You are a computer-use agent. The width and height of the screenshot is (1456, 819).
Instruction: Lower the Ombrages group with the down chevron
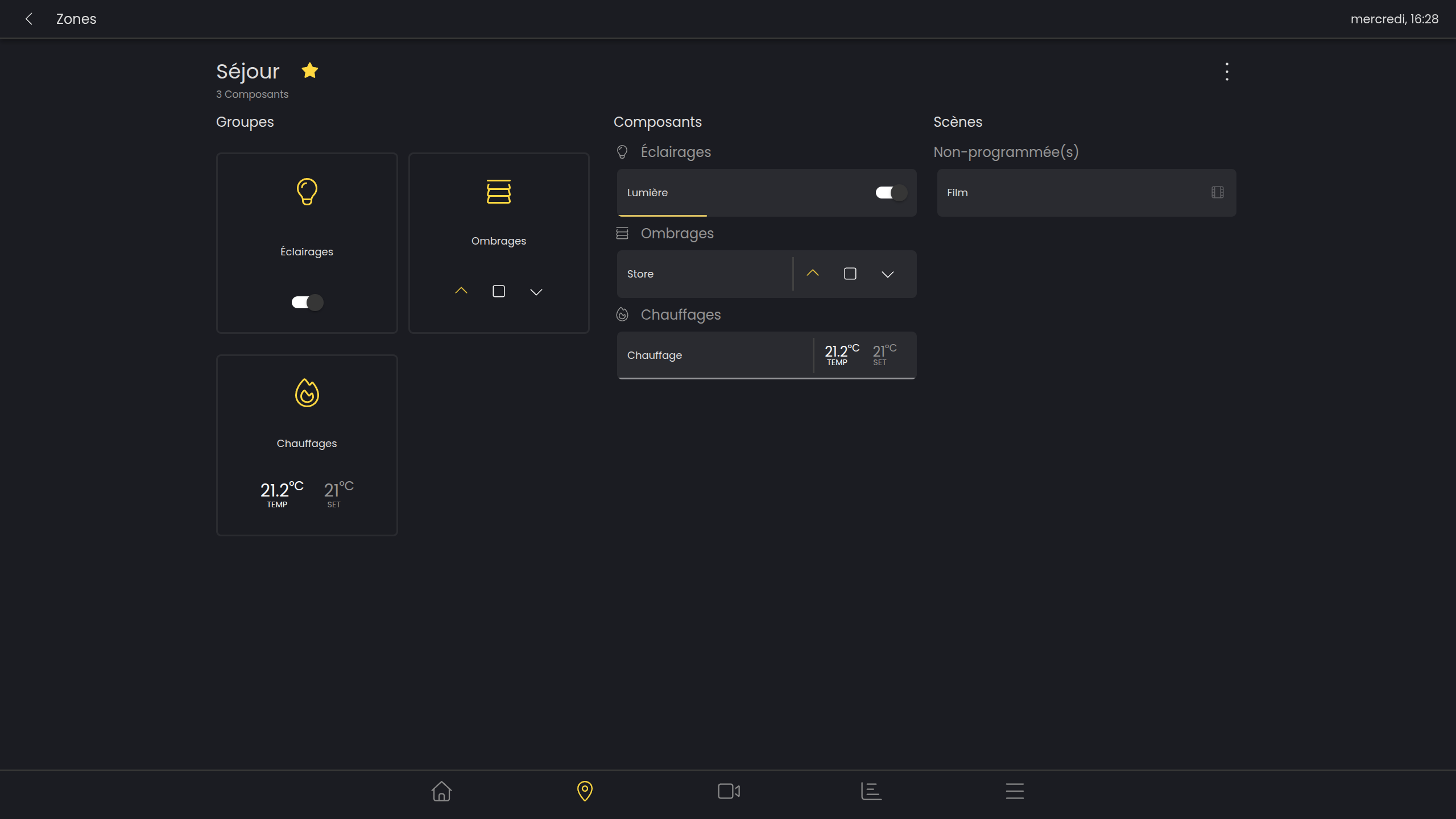pos(536,292)
